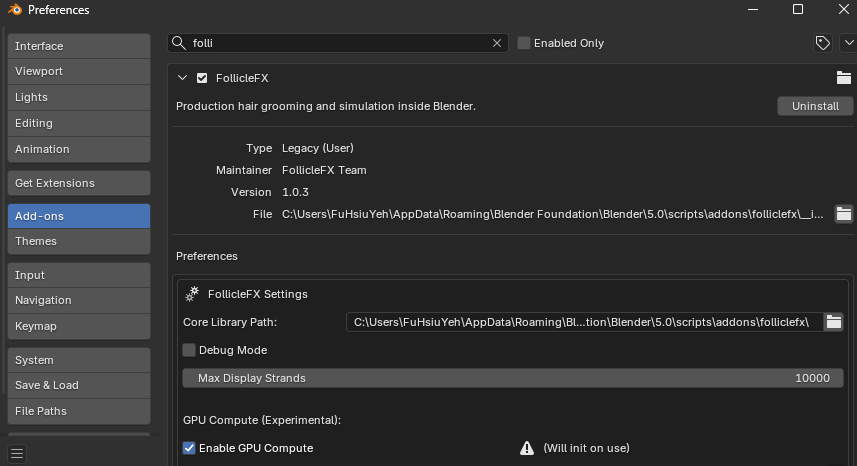Click the 'Preferences' section heading
Screen dimensions: 857x466
(207, 256)
